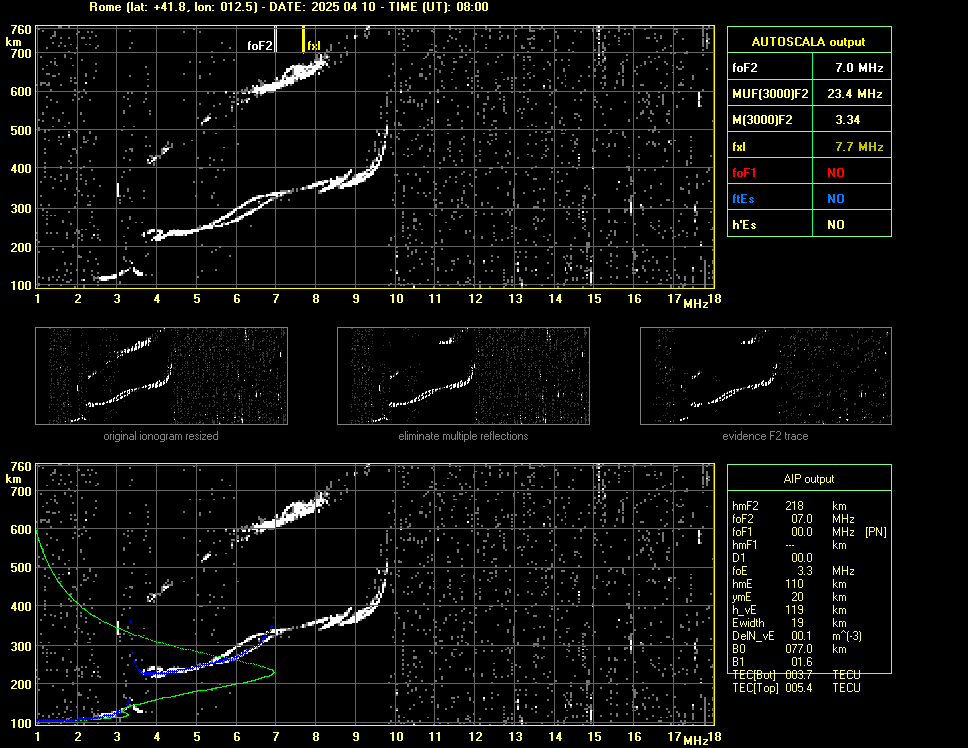Click the '15' frequency tick under bottom ionogram

coord(594,736)
